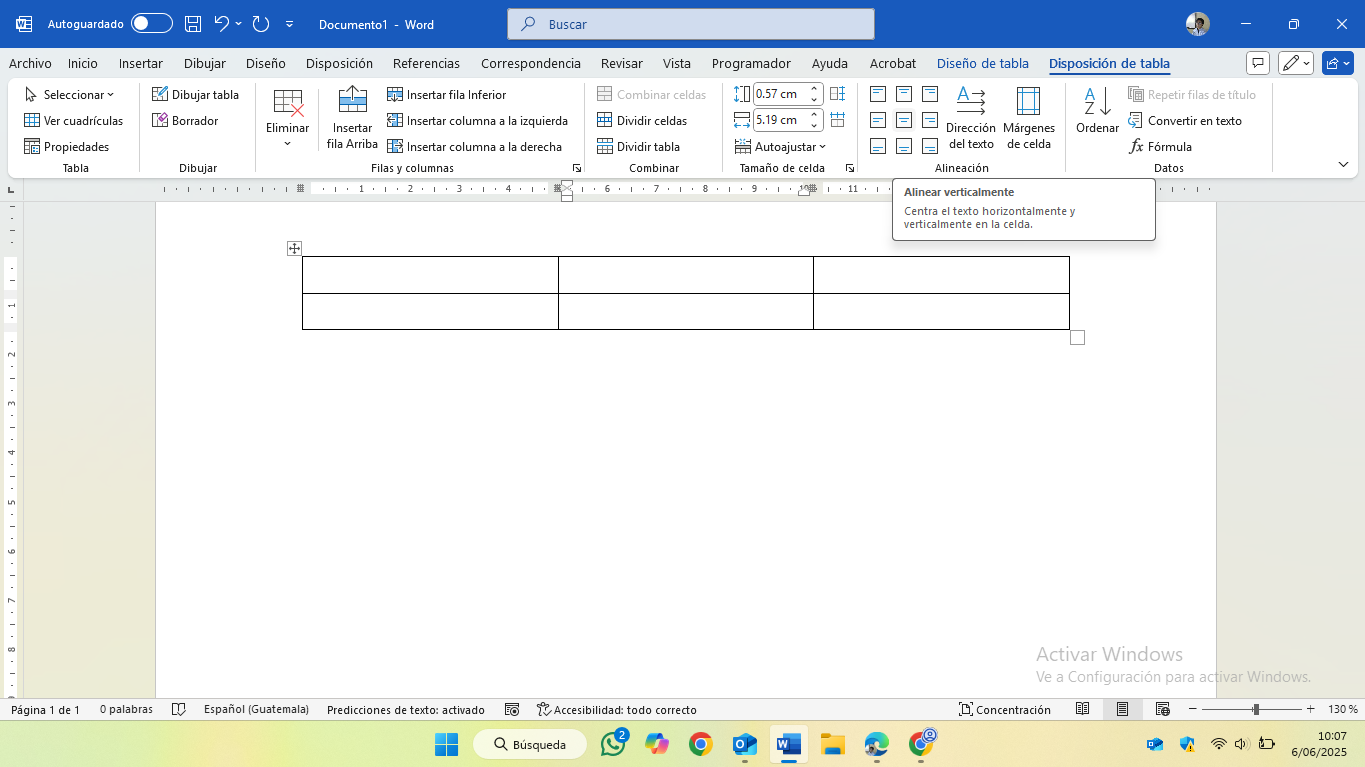Open the Referencias tab

(x=426, y=63)
